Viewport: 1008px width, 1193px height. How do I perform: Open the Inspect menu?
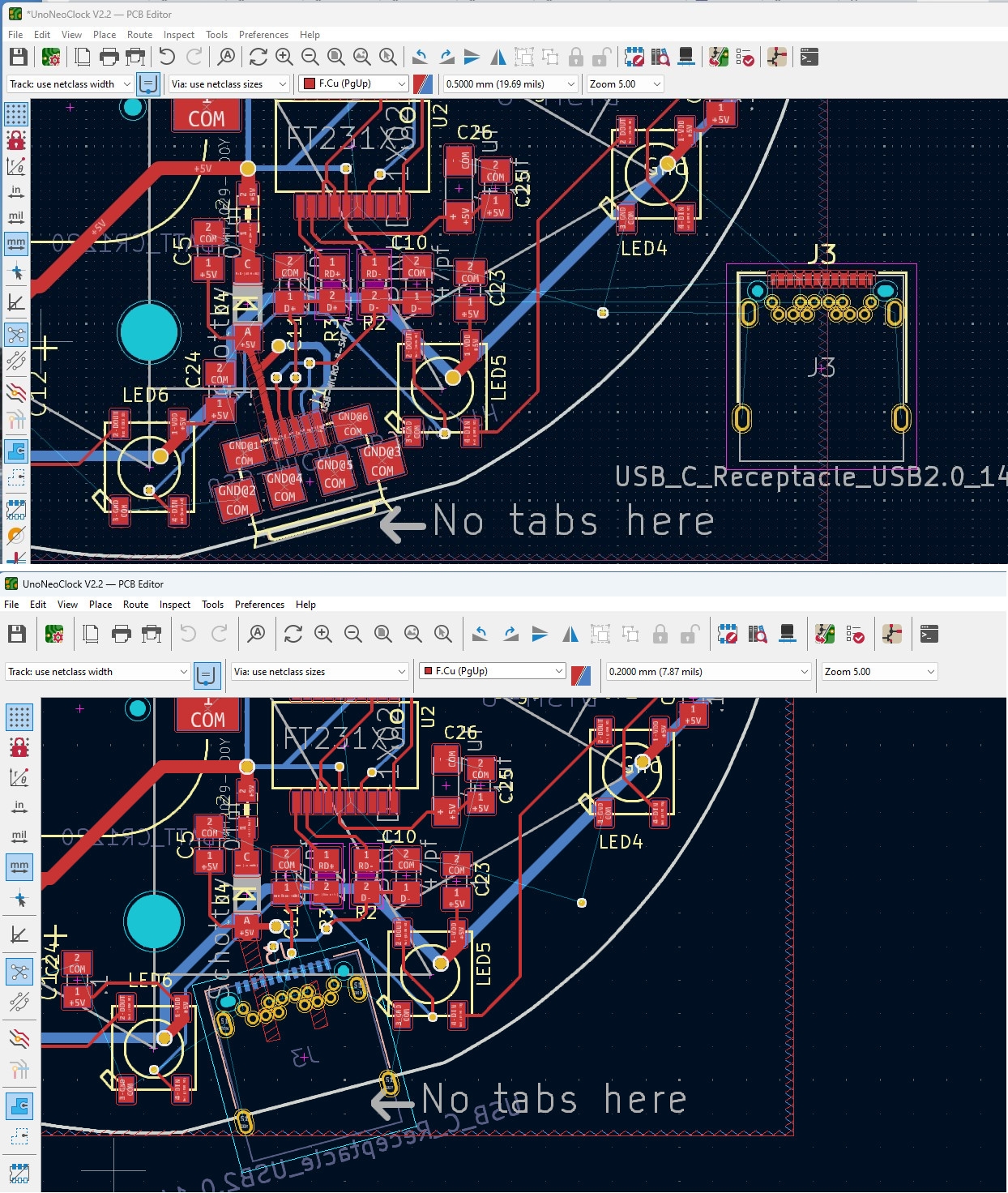coord(177,35)
